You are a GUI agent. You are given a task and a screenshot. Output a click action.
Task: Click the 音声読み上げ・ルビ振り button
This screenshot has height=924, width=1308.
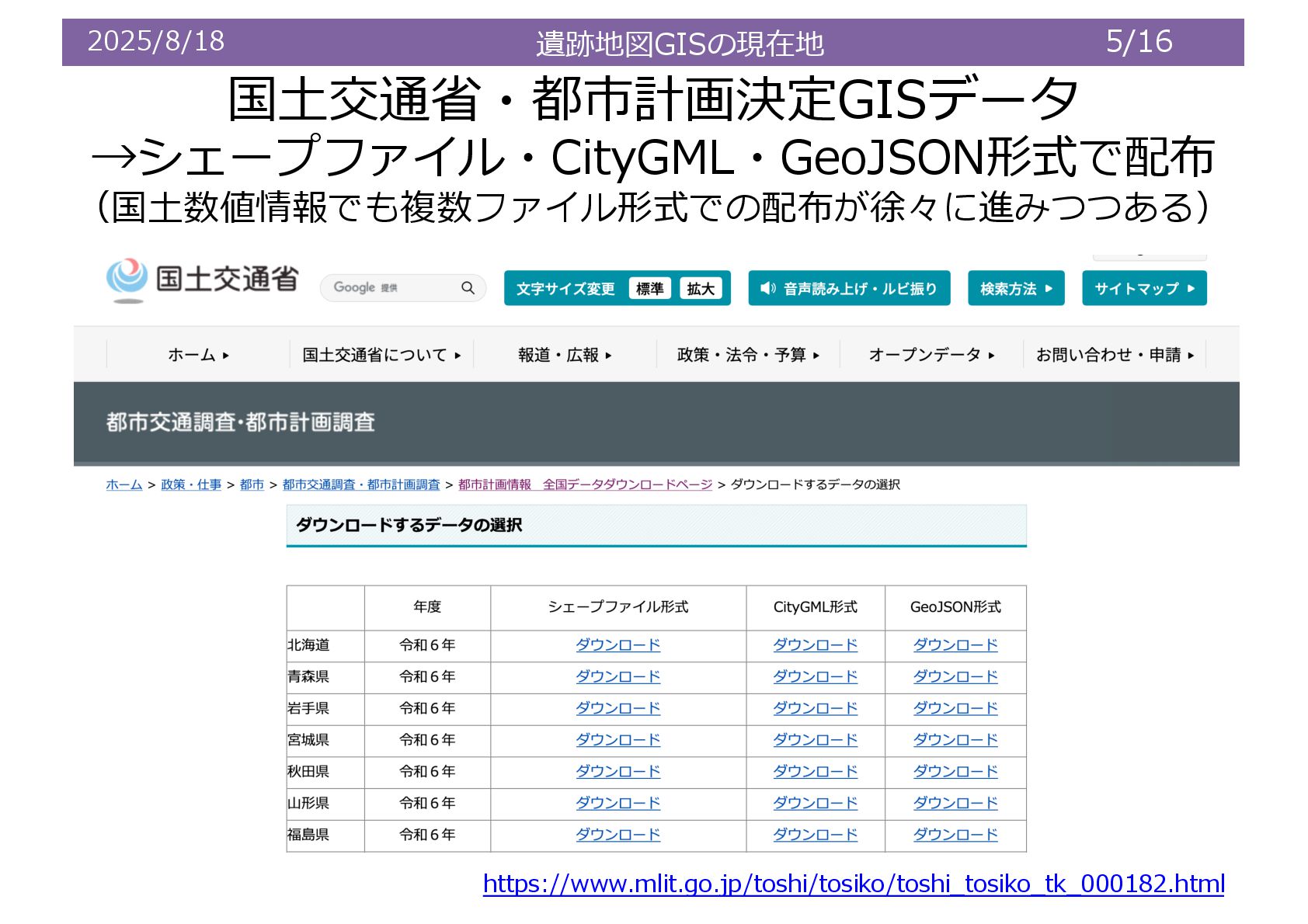[849, 289]
